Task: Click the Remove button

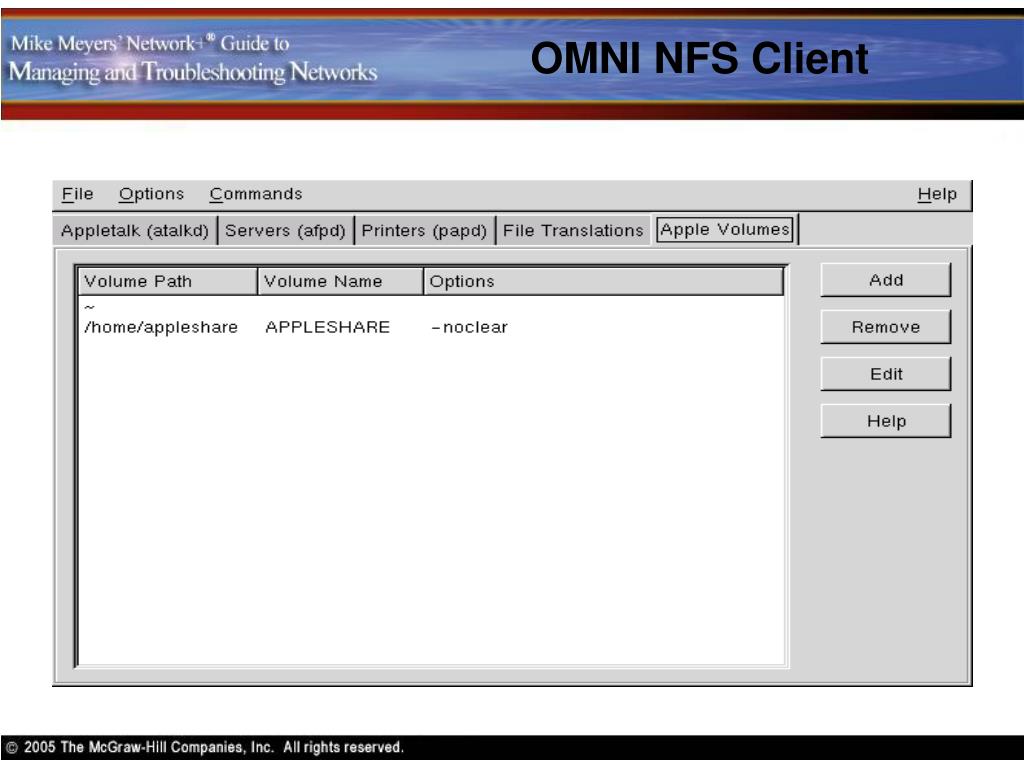Action: click(886, 327)
